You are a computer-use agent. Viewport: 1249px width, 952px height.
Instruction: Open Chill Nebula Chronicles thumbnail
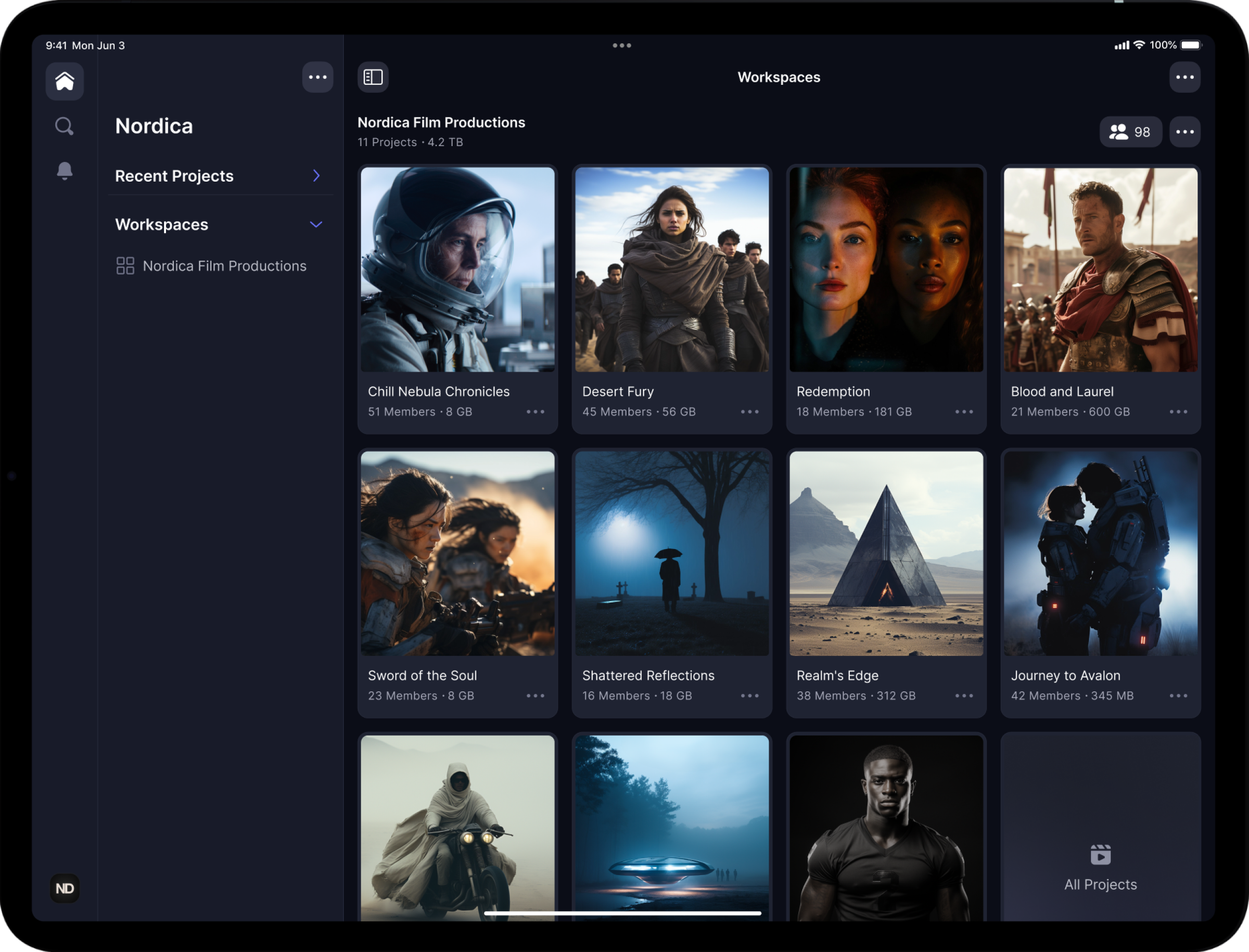[x=457, y=269]
